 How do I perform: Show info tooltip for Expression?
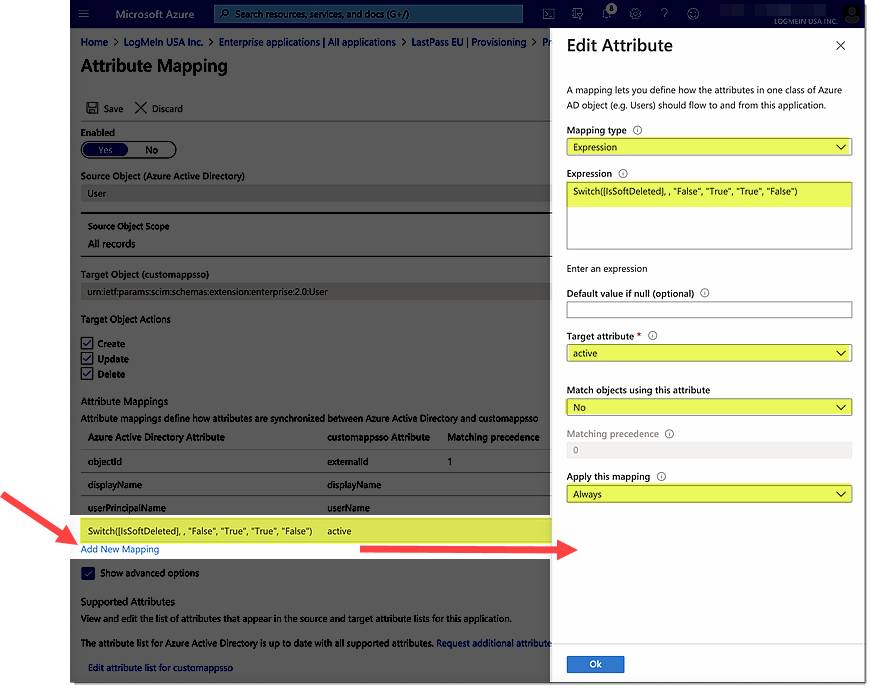(623, 174)
